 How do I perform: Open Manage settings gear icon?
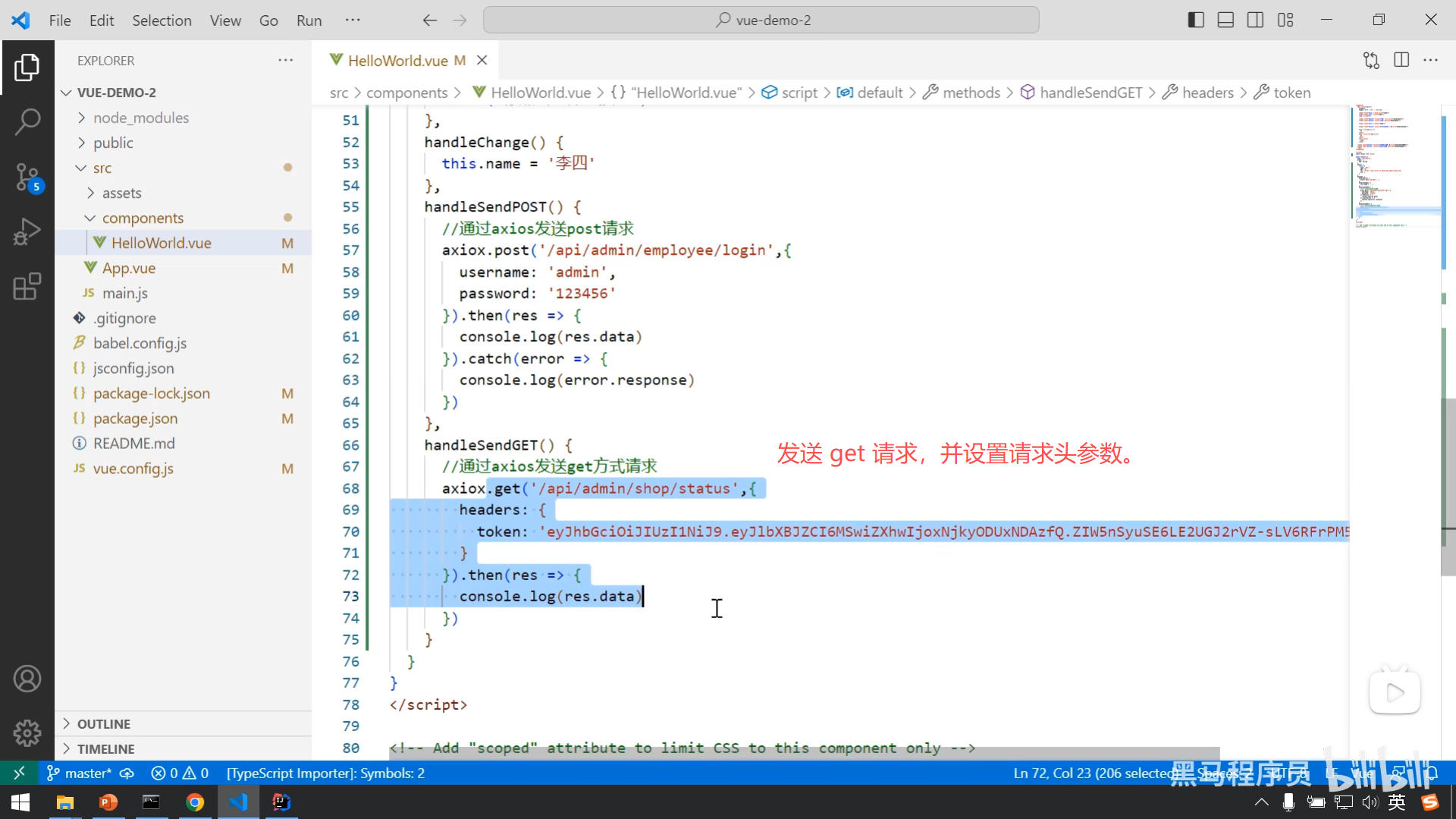[27, 733]
